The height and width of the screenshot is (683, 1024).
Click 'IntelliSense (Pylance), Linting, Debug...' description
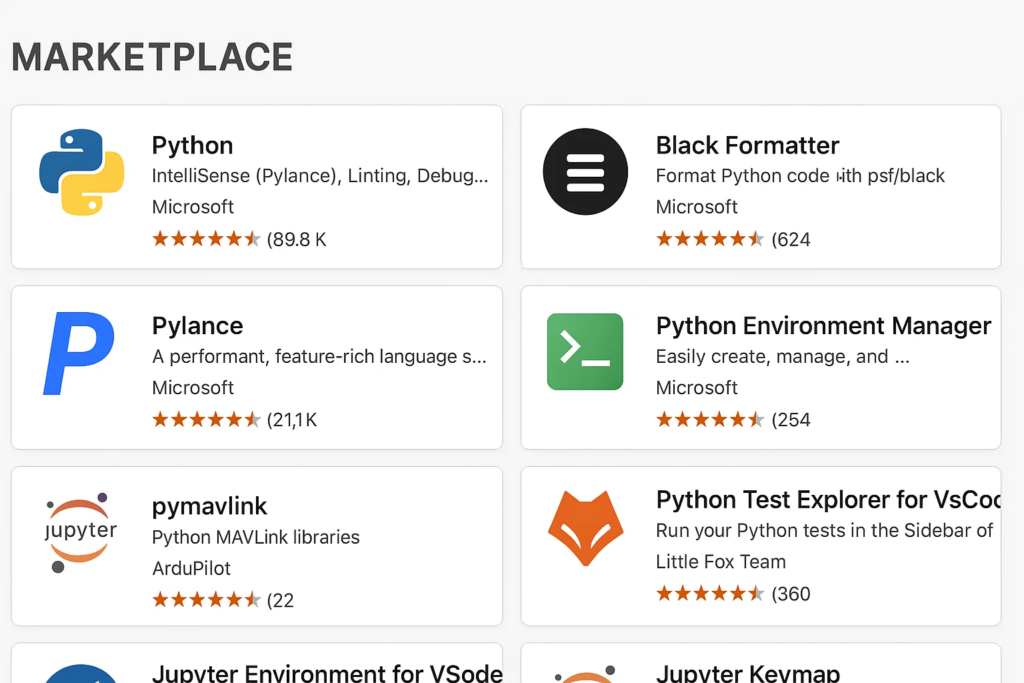click(x=320, y=176)
